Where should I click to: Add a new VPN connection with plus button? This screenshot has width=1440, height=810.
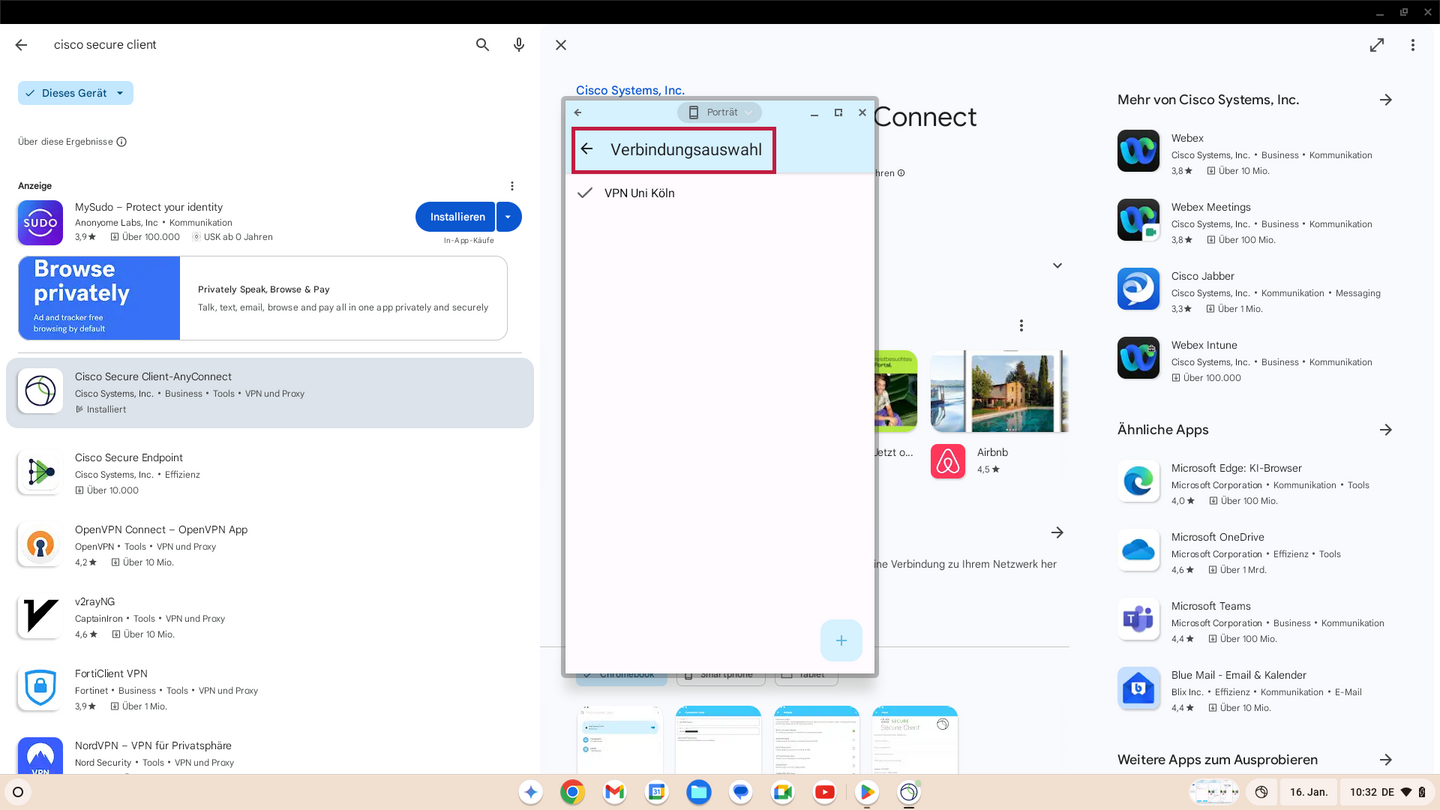coord(841,640)
